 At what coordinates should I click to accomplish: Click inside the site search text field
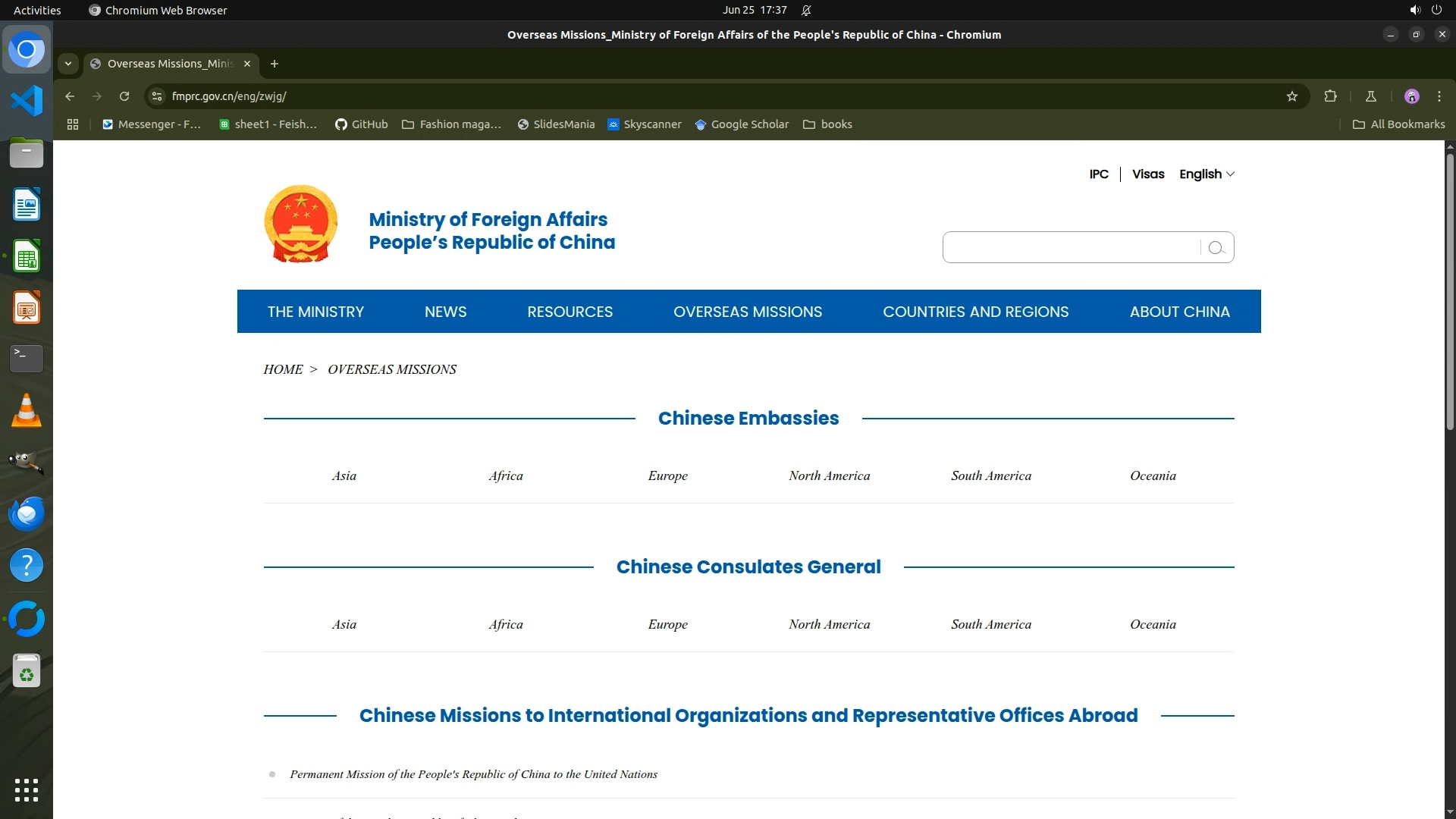click(1069, 248)
